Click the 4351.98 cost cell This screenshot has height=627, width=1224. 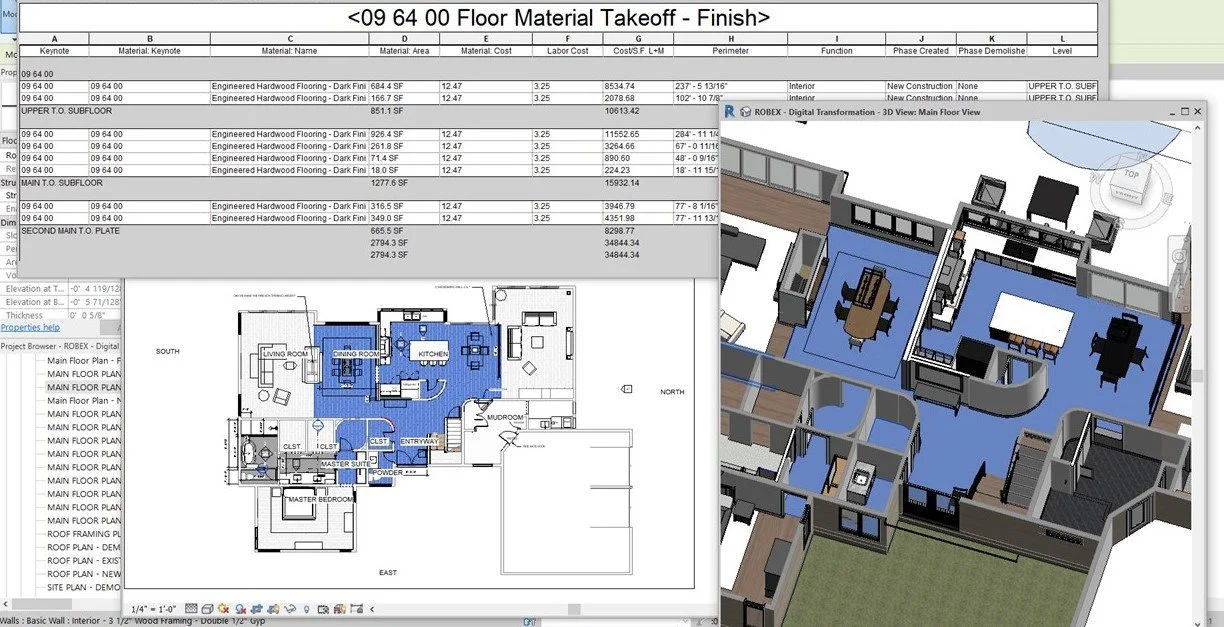click(639, 218)
